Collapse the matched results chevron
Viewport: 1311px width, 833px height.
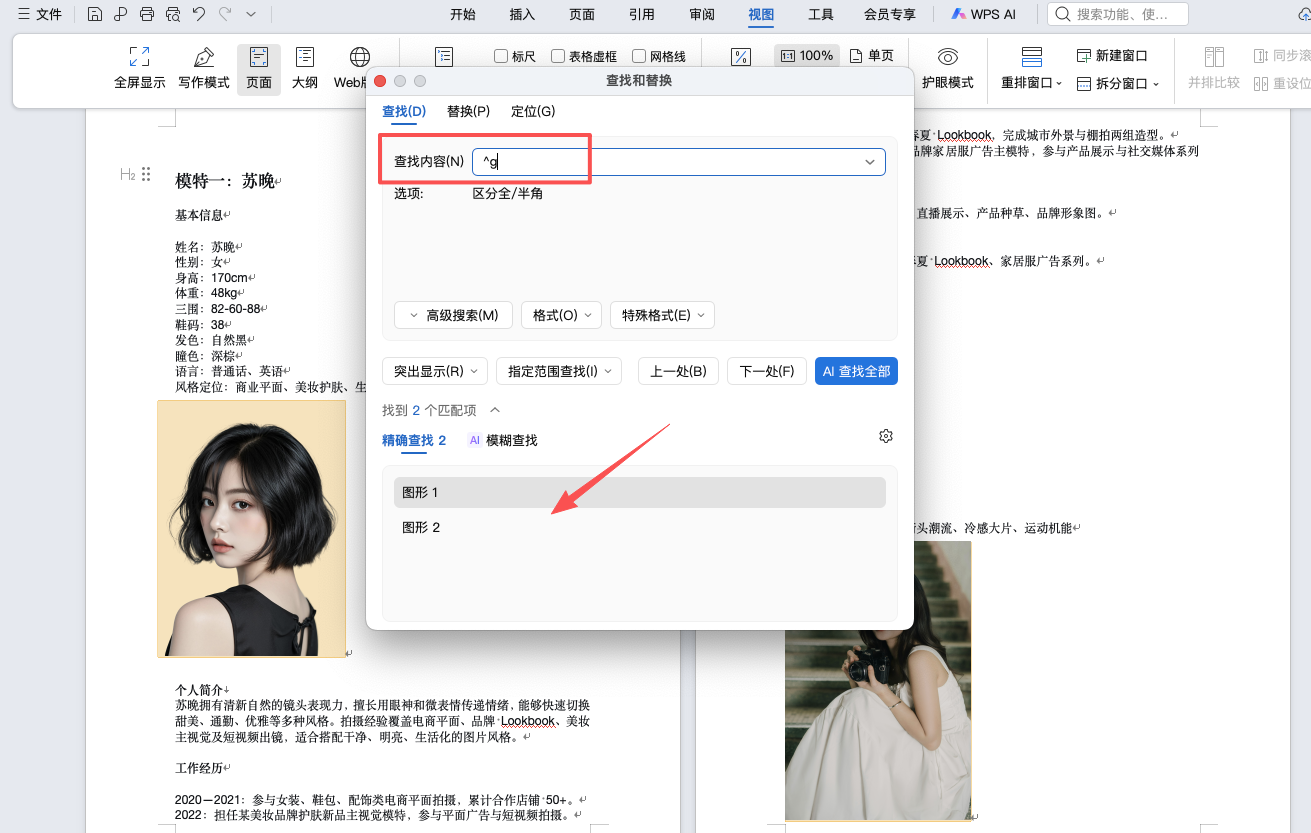pos(494,410)
